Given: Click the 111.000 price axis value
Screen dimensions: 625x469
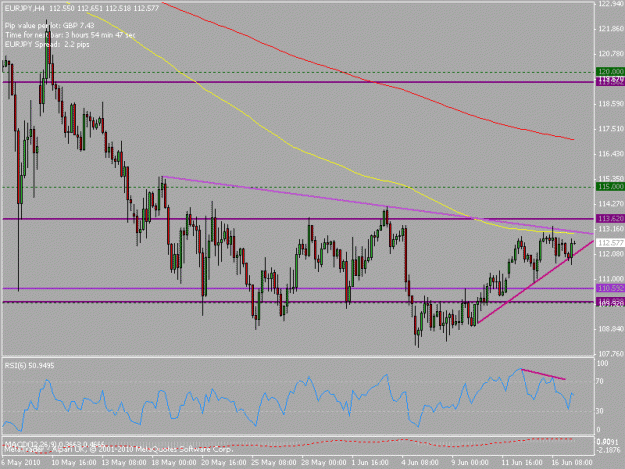Looking at the screenshot, I should pyautogui.click(x=611, y=279).
